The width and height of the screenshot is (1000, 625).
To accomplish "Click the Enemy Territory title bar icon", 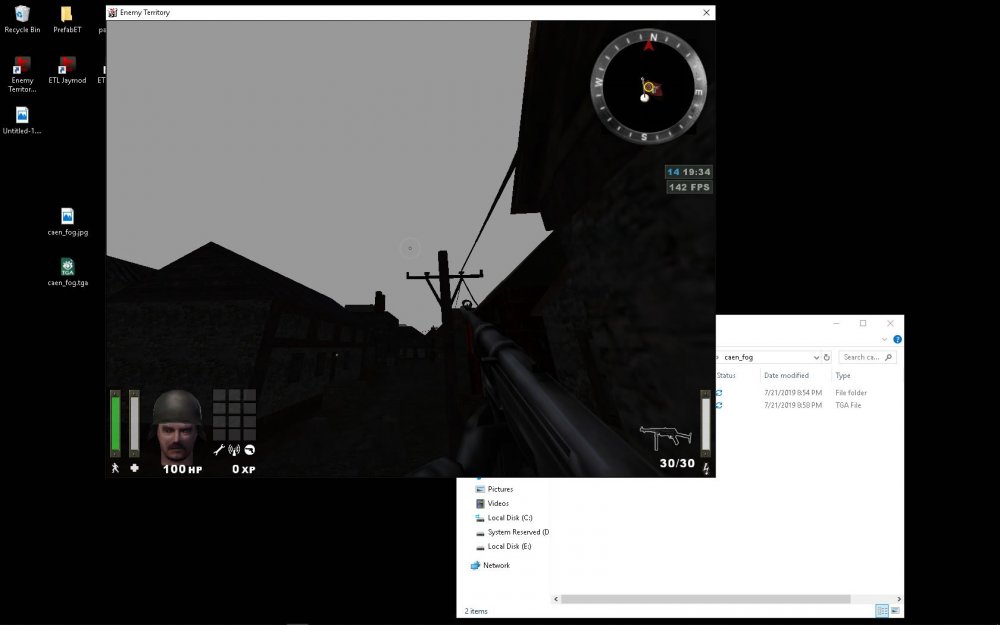I will point(113,12).
